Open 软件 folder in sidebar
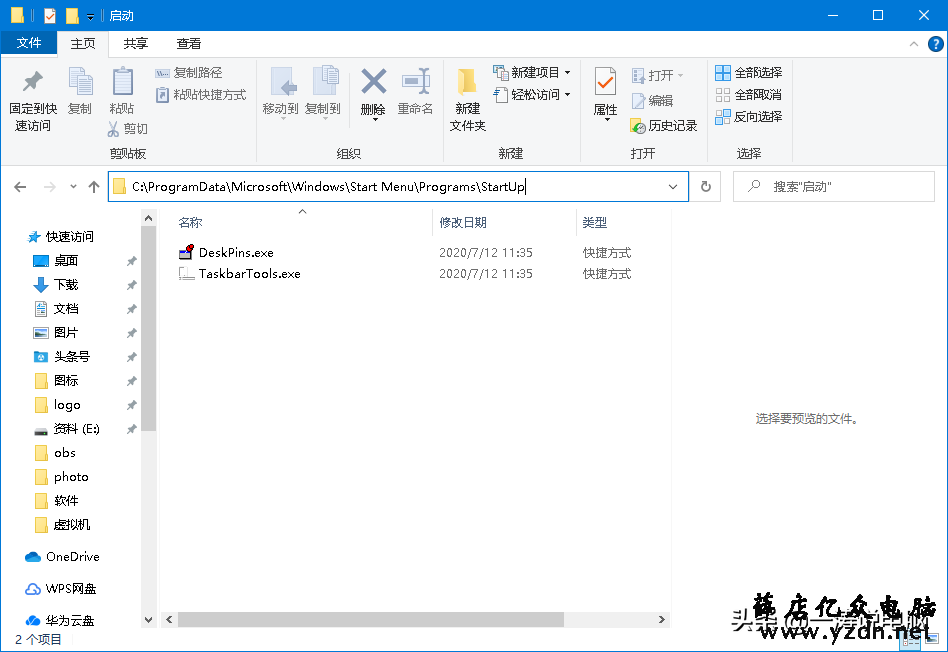This screenshot has height=652, width=948. (56, 501)
